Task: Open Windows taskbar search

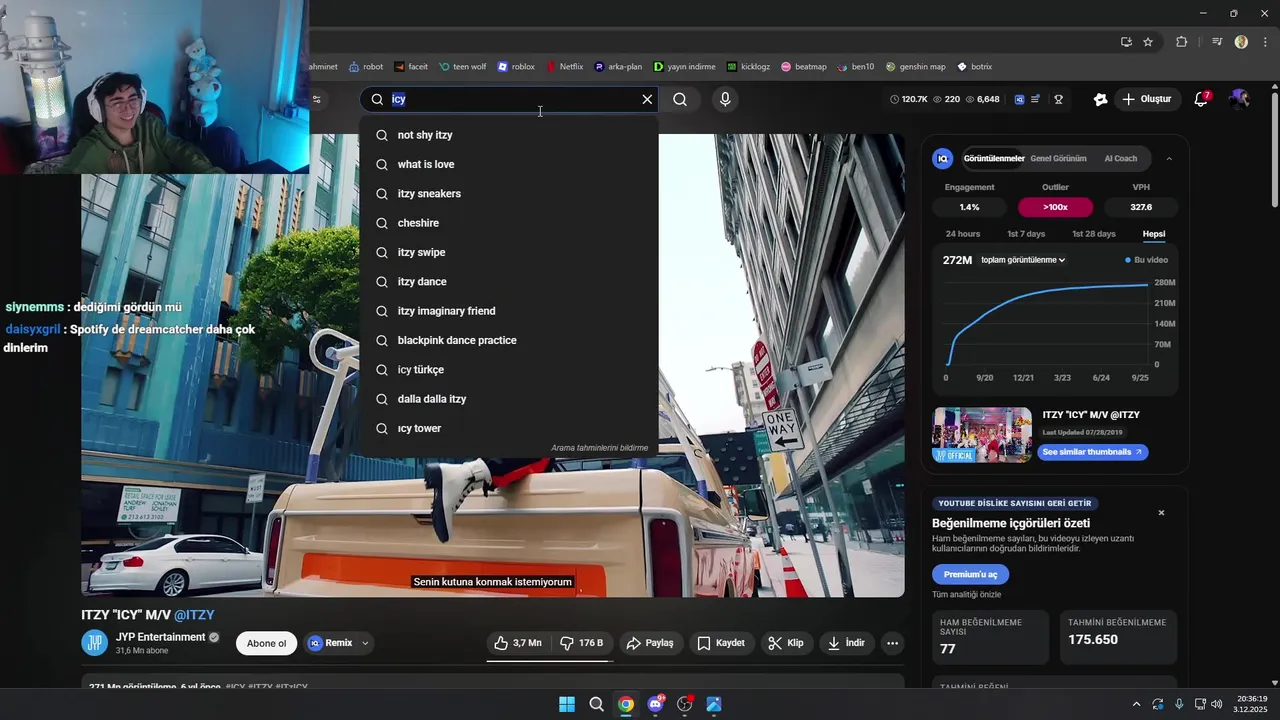Action: coord(597,704)
